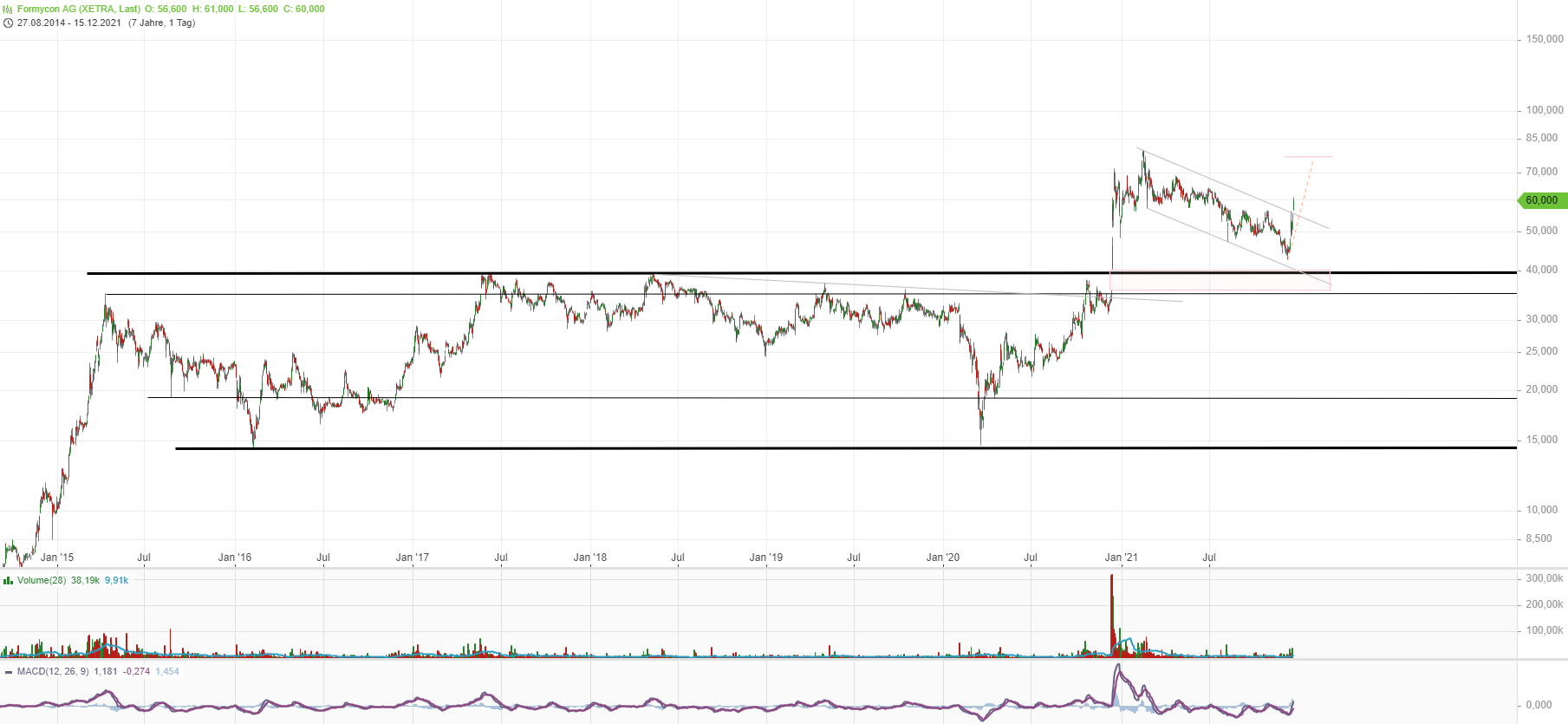The height and width of the screenshot is (724, 1568).
Task: Select the thick horizontal line below 15,000
Action: click(780, 448)
